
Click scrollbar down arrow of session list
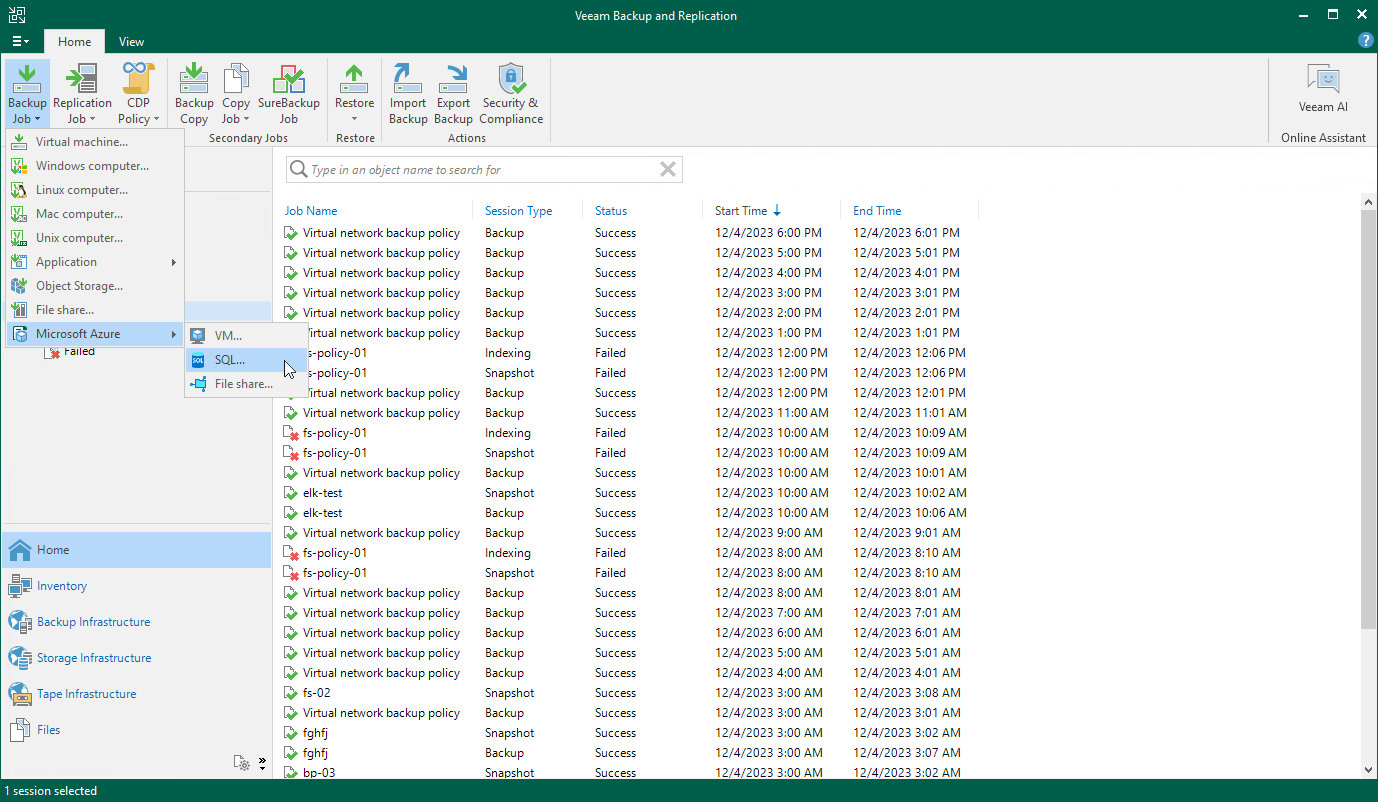coord(1369,769)
